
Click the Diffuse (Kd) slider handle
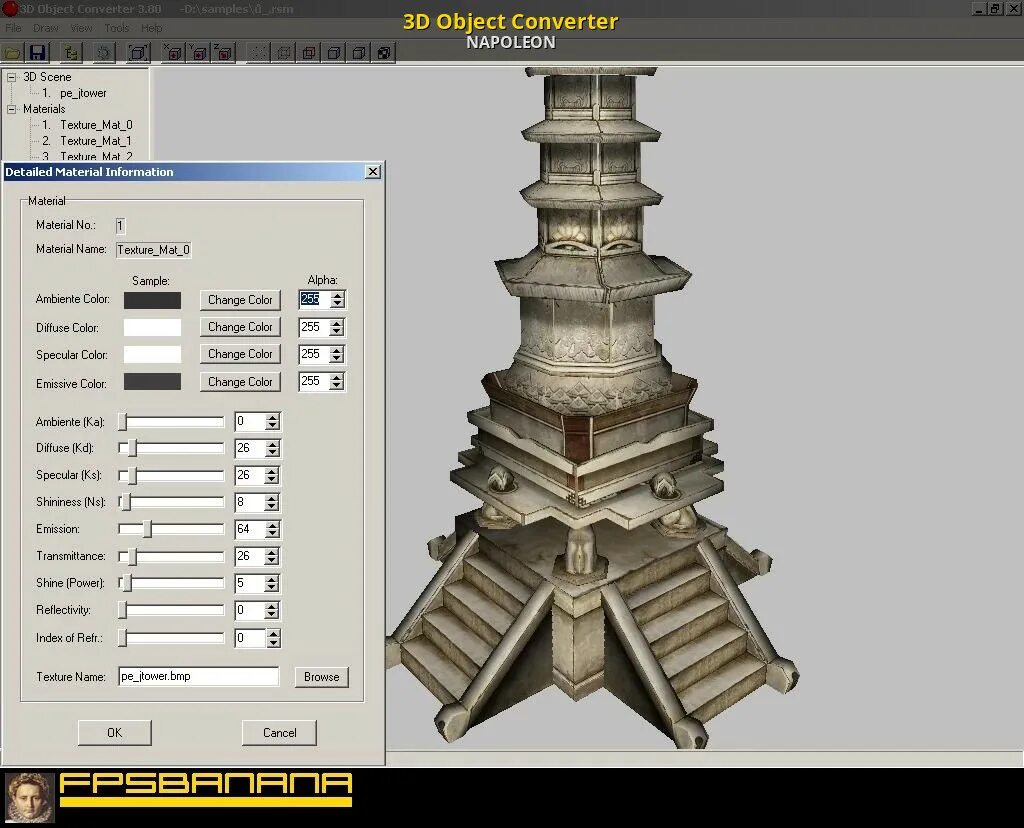[133, 448]
